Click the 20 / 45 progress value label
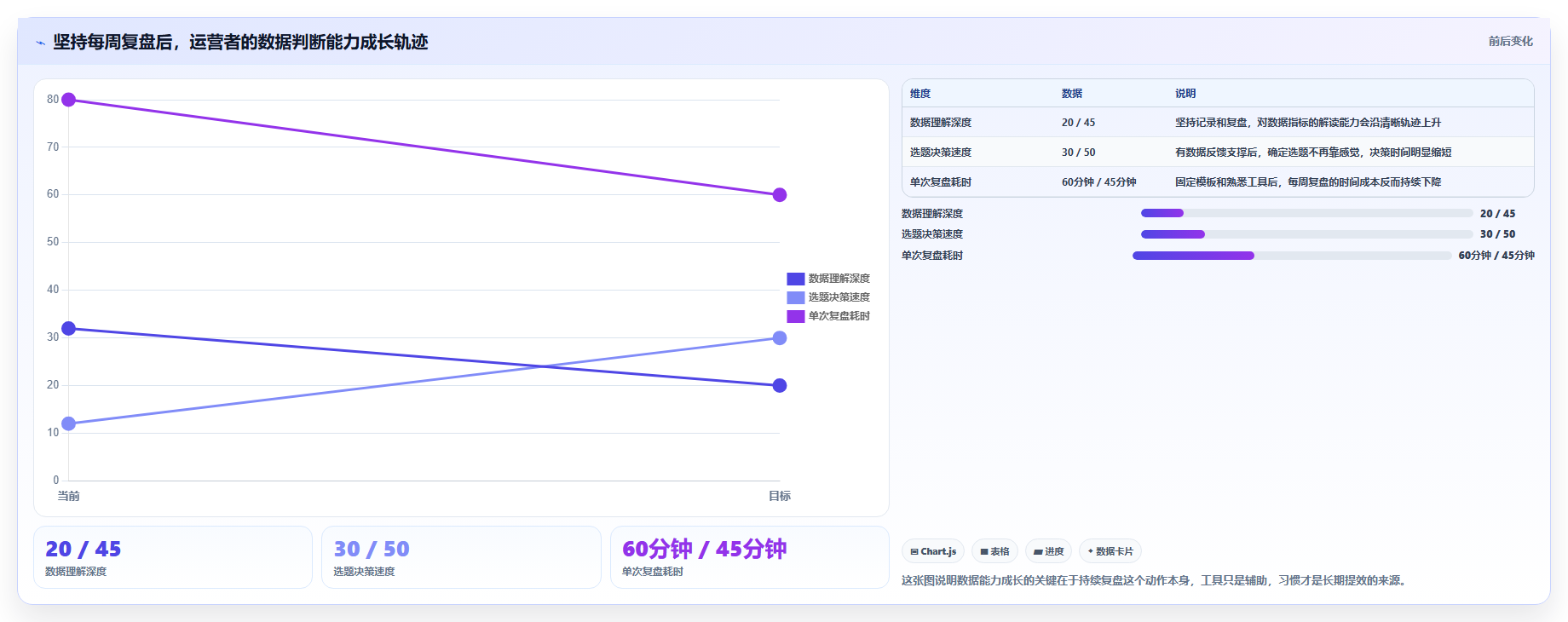 point(1497,214)
